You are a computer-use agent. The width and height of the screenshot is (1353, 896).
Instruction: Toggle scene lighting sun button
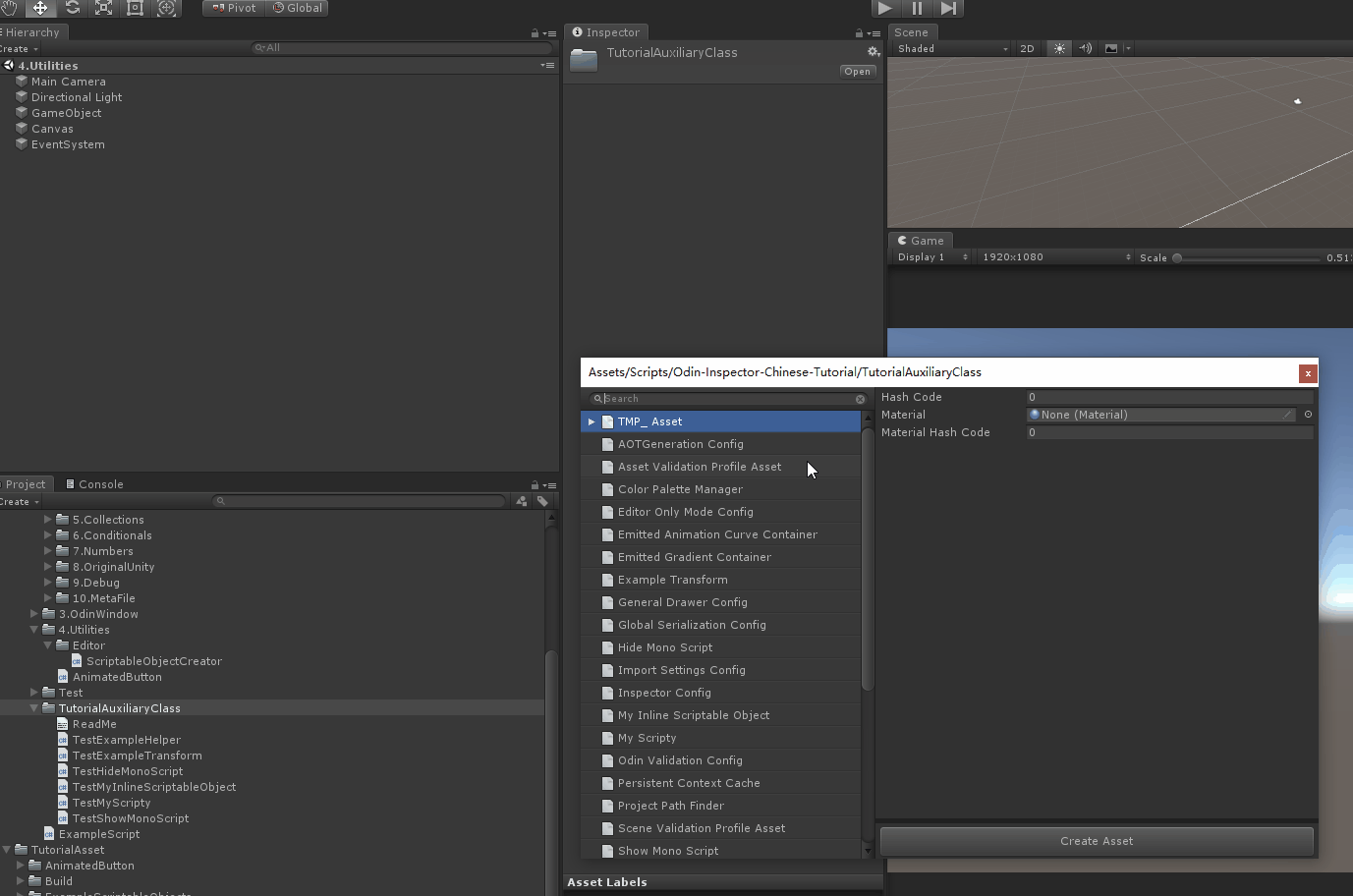1059,48
